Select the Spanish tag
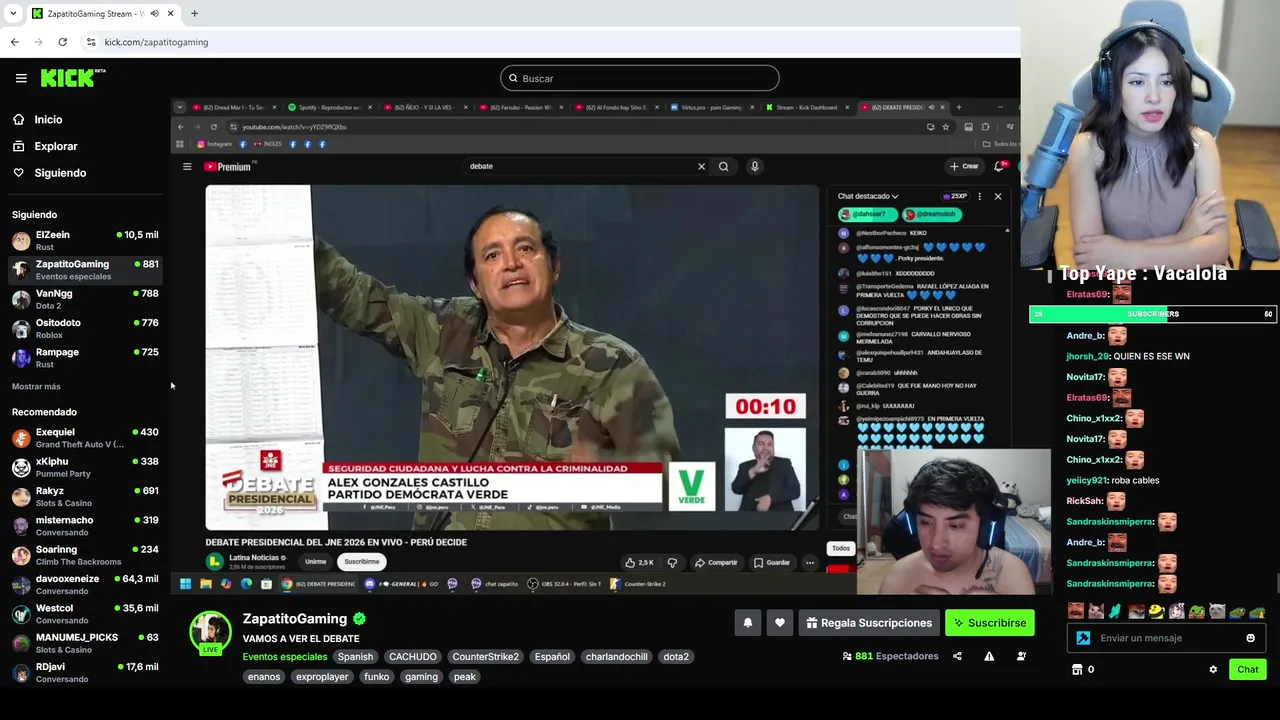Viewport: 1280px width, 720px height. coord(355,657)
